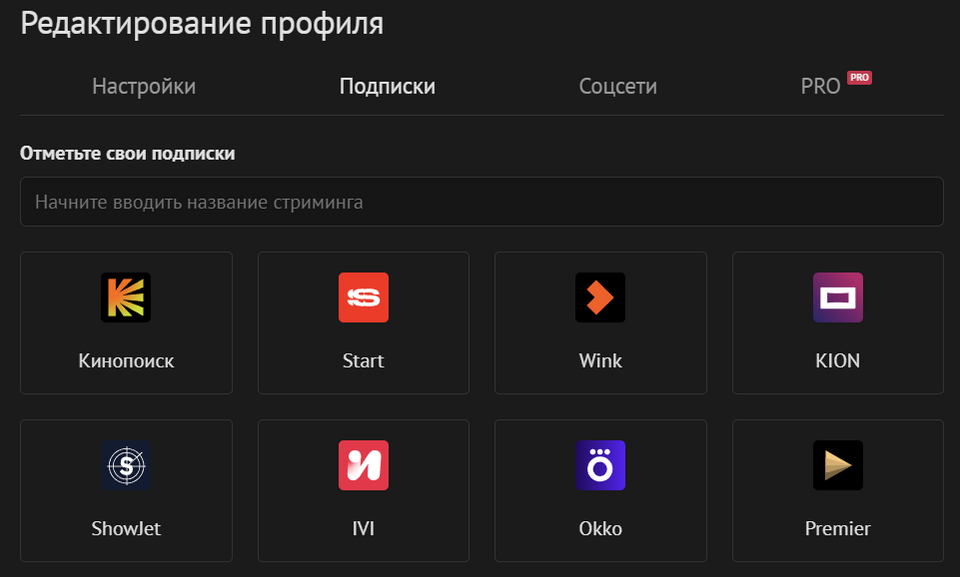This screenshot has width=960, height=577.
Task: Toggle the Wink subscription label
Action: click(x=600, y=360)
